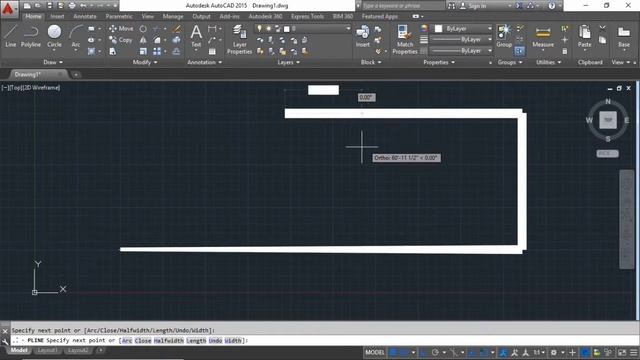Choose the Close option in the command line
Image resolution: width=640 pixels, height=360 pixels.
[x=143, y=340]
